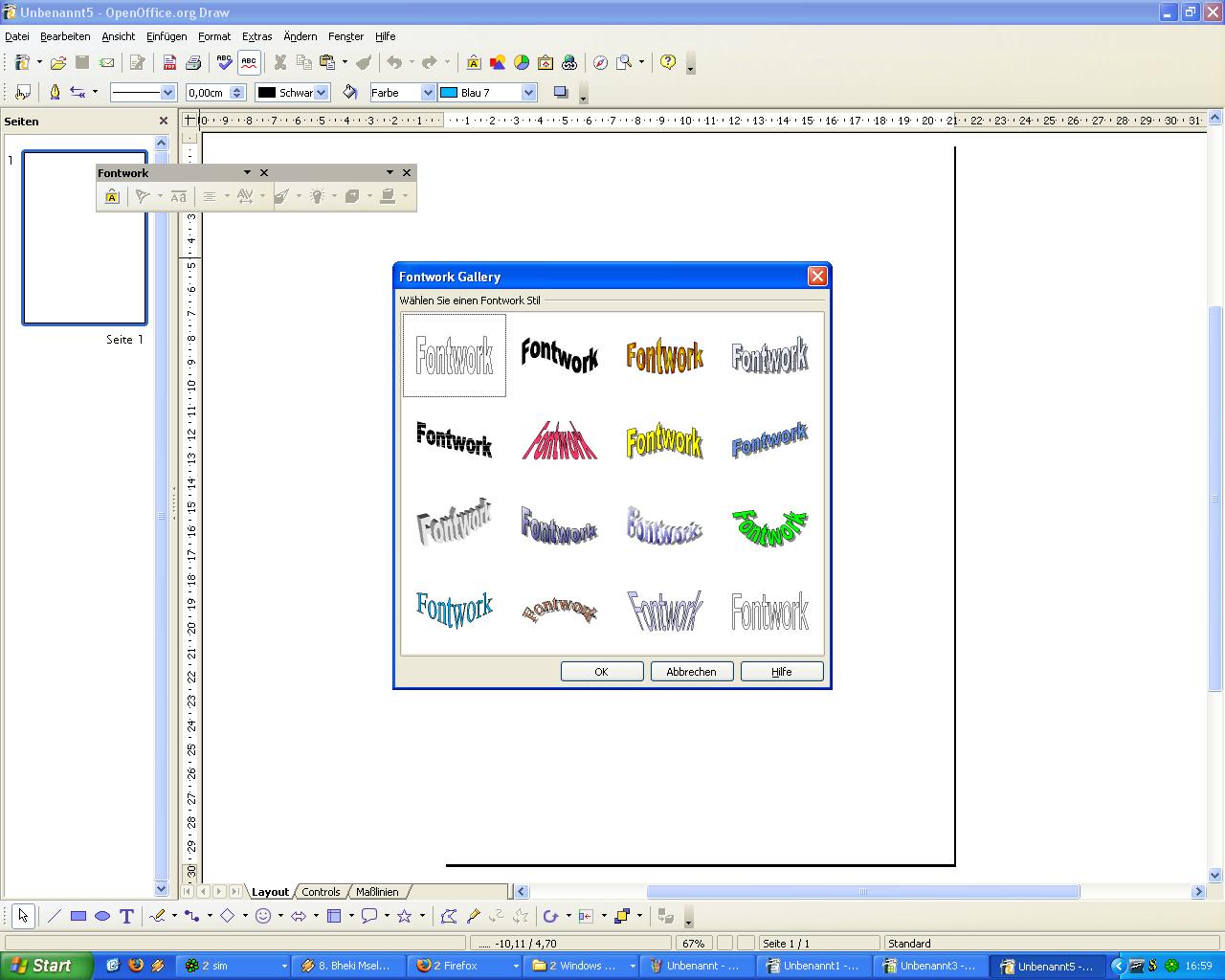Select the yellow Fontwork style
The width and height of the screenshot is (1225, 980).
click(665, 441)
